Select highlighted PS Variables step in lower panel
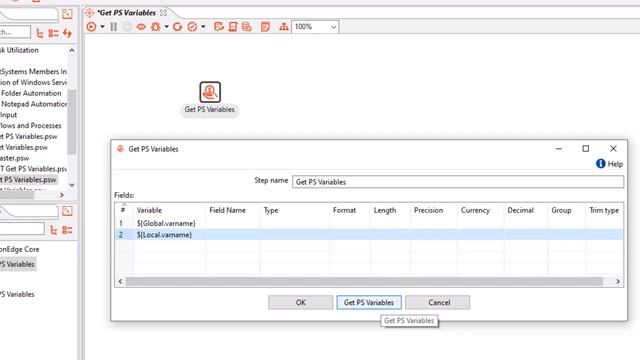Screen dimensions: 640x360 click(x=18, y=264)
